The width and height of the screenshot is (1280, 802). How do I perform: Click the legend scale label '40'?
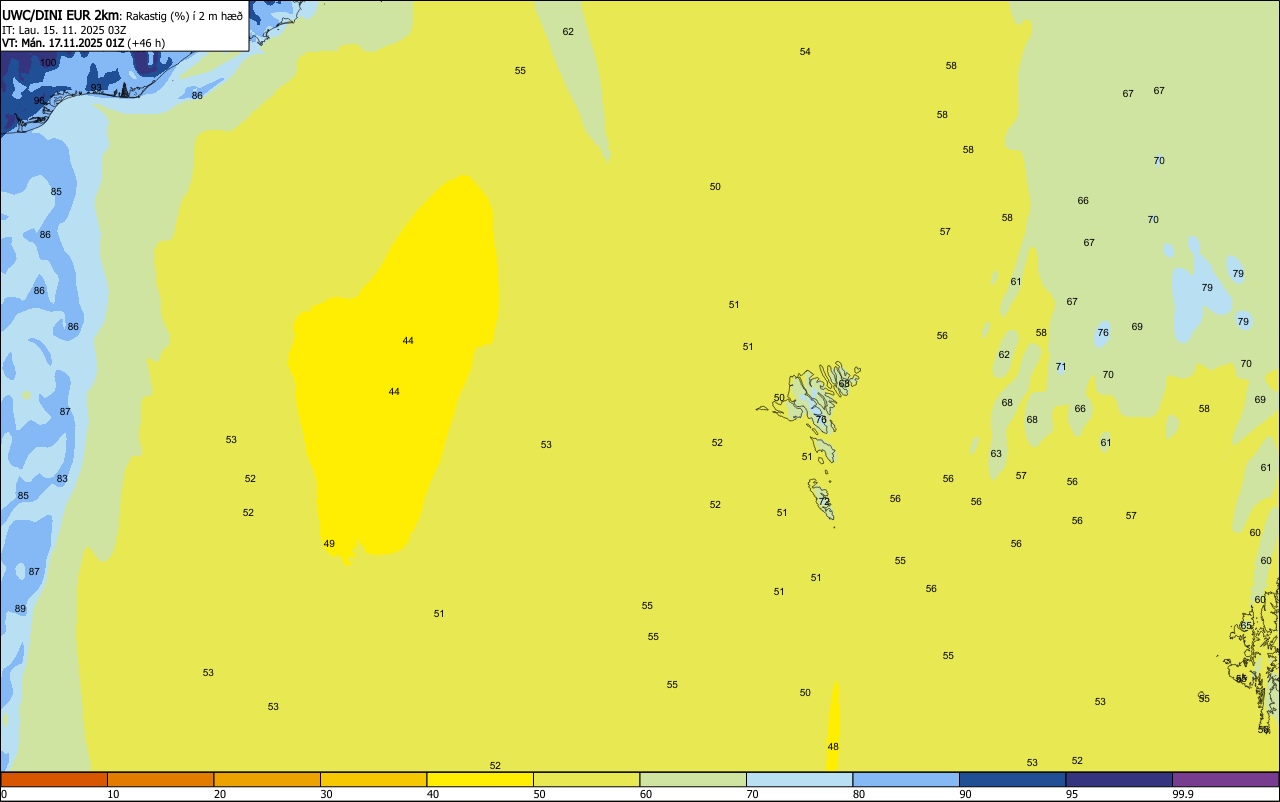click(432, 794)
